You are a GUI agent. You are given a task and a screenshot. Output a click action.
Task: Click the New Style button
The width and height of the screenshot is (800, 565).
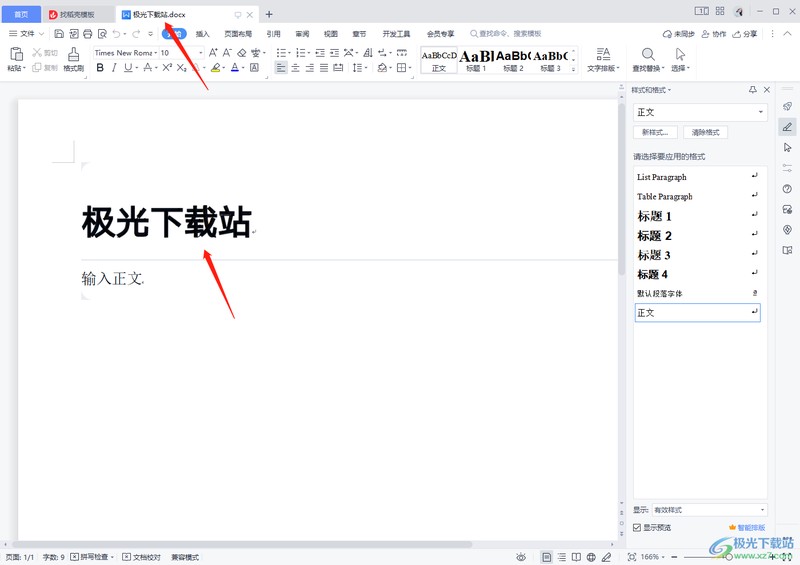[x=655, y=132]
